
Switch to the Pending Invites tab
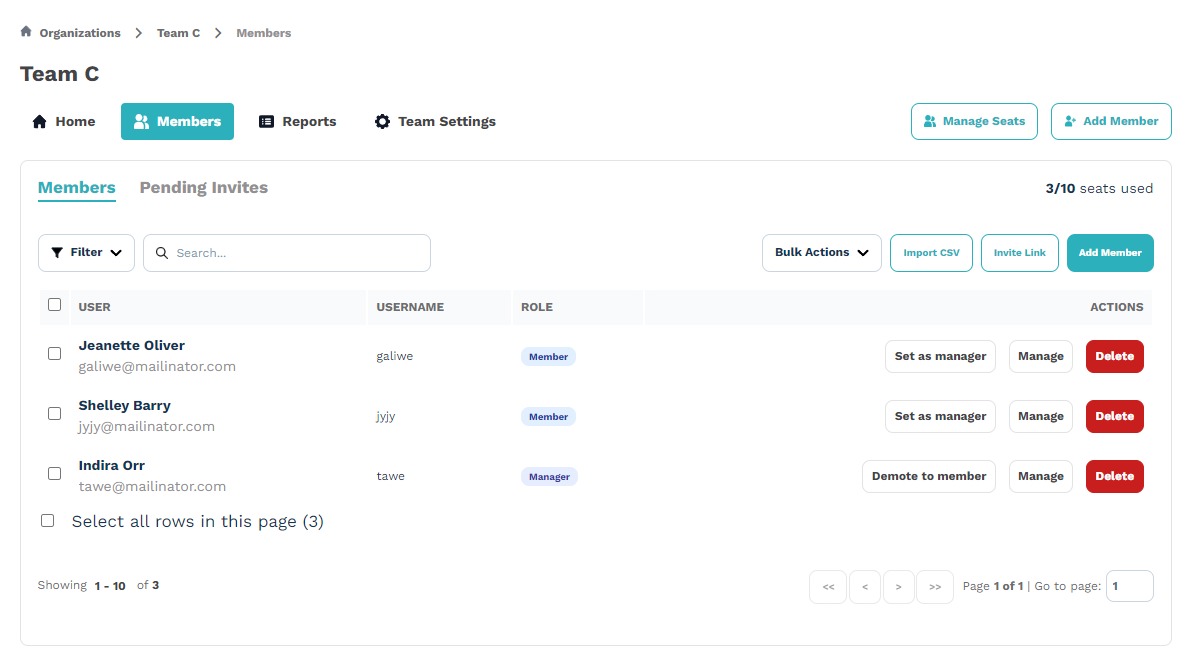pos(204,188)
